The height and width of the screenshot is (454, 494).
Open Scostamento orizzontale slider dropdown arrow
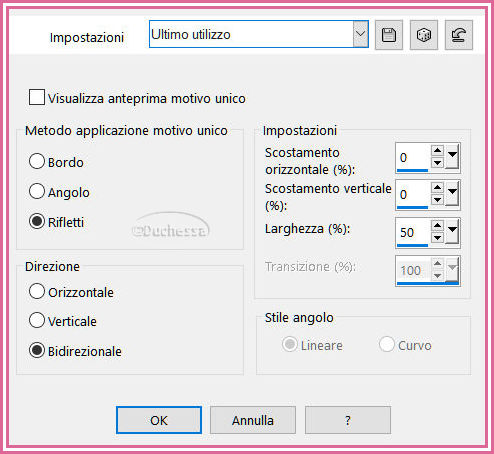pyautogui.click(x=452, y=155)
